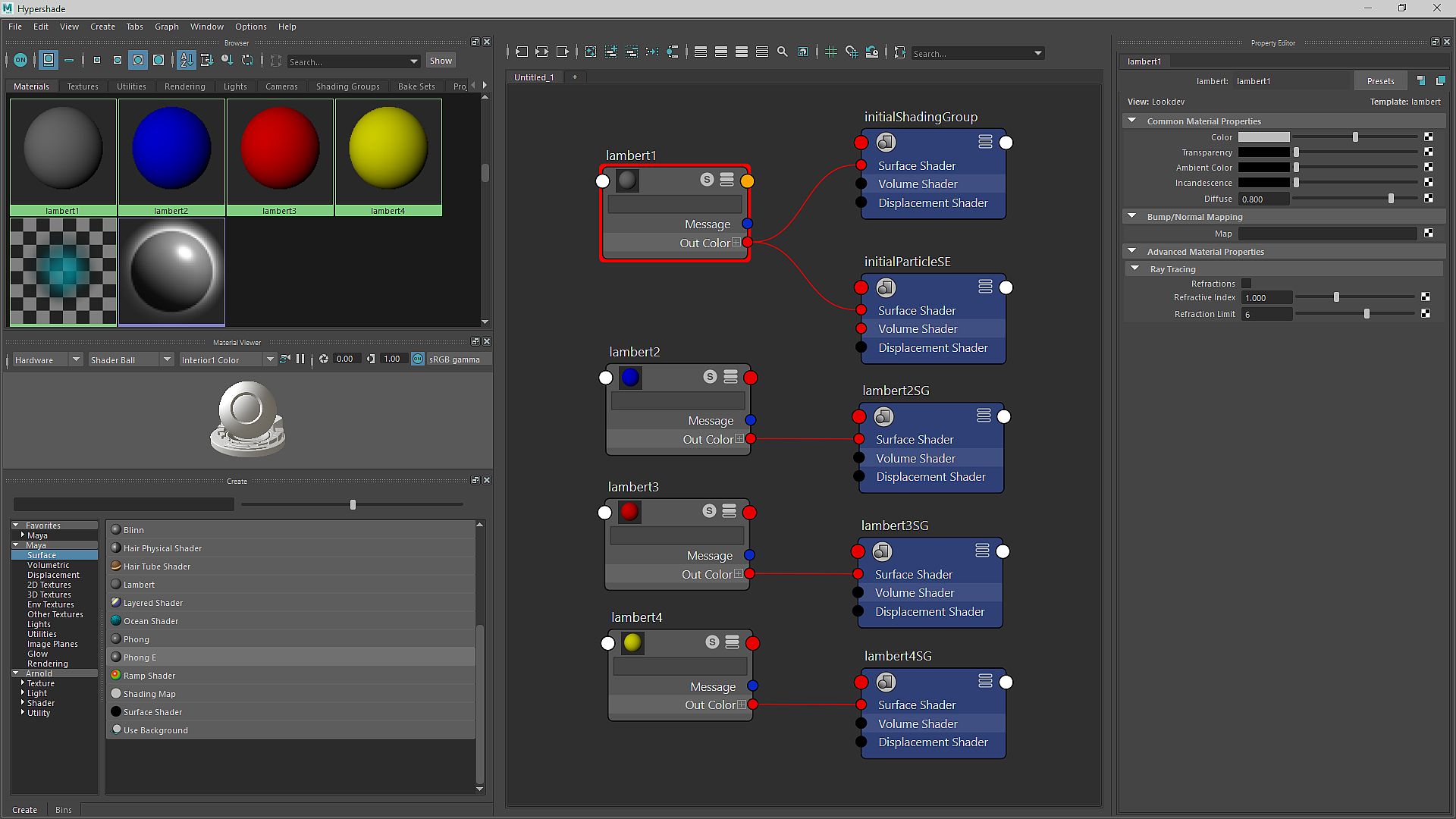Open the Hardware renderer dropdown
The width and height of the screenshot is (1456, 819).
[x=46, y=359]
